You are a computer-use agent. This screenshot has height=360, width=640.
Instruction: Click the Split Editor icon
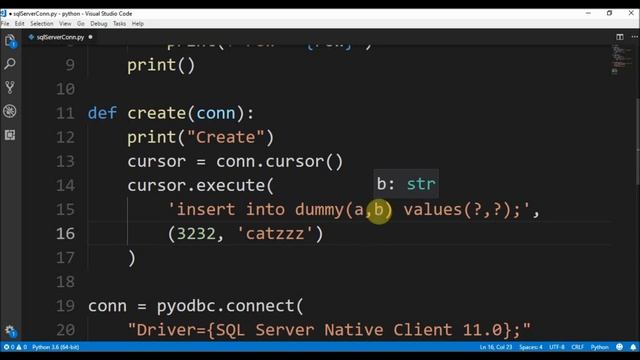click(620, 37)
